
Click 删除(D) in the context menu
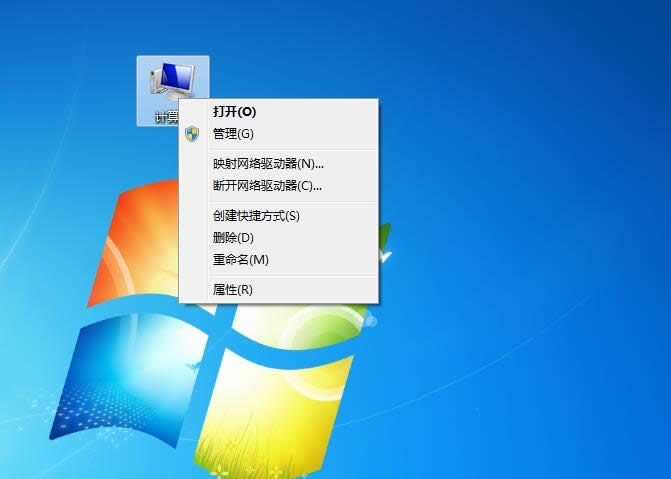pyautogui.click(x=233, y=238)
